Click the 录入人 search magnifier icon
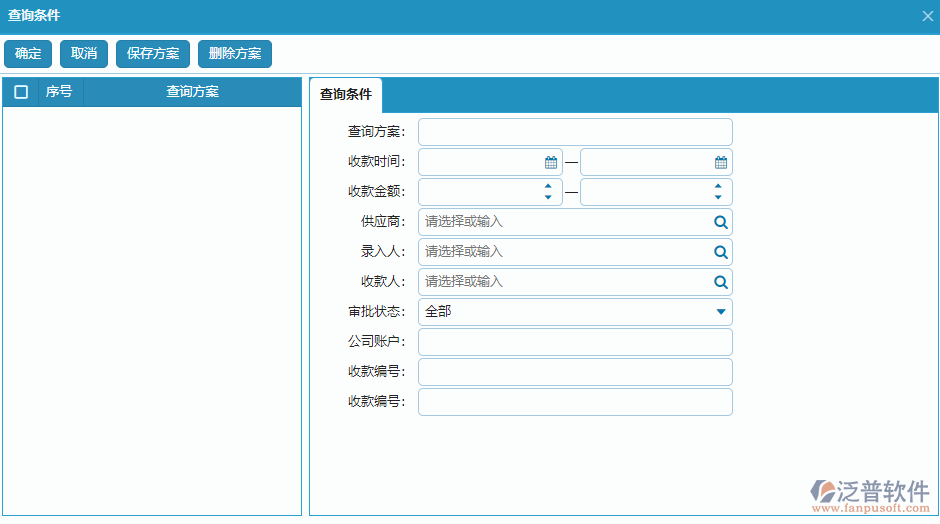 [x=721, y=252]
